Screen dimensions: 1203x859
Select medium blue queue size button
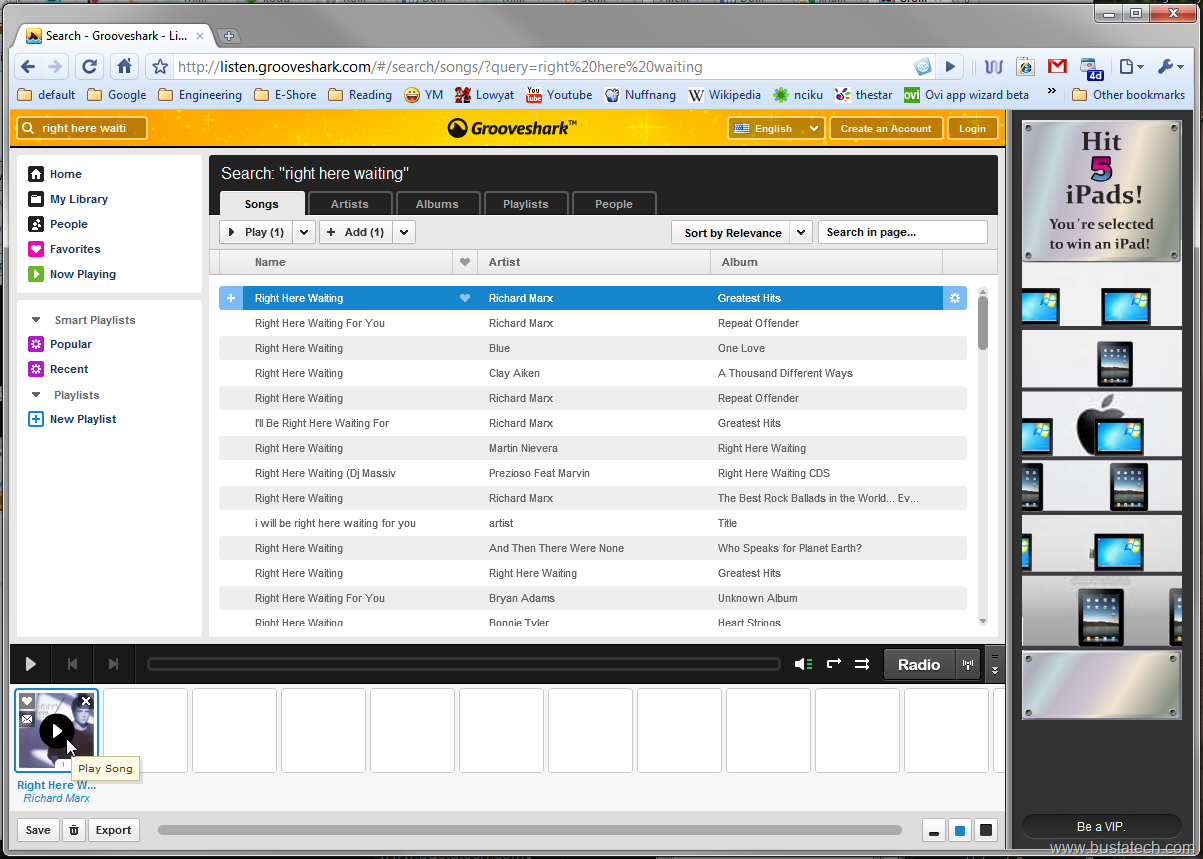[960, 830]
